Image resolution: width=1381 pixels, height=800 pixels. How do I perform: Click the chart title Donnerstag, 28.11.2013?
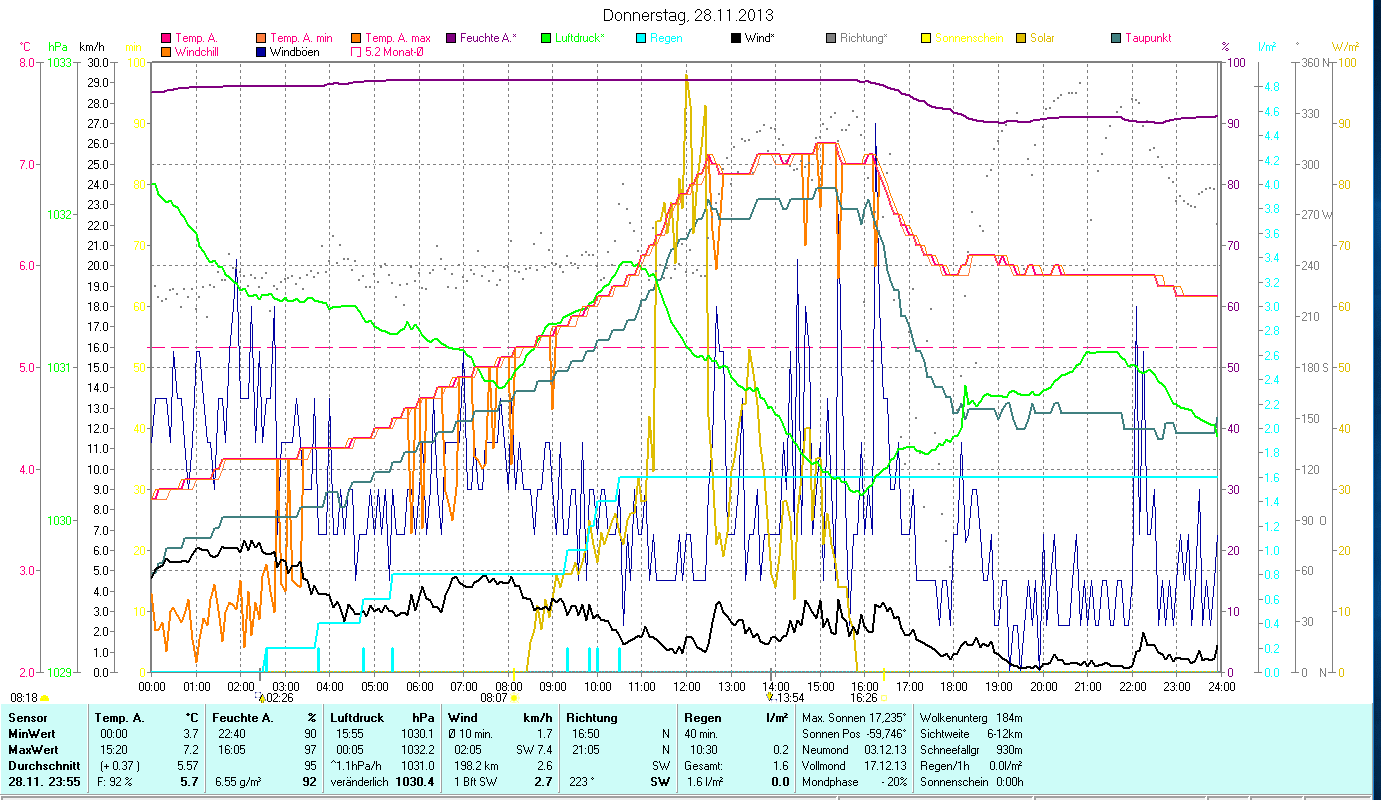point(689,15)
